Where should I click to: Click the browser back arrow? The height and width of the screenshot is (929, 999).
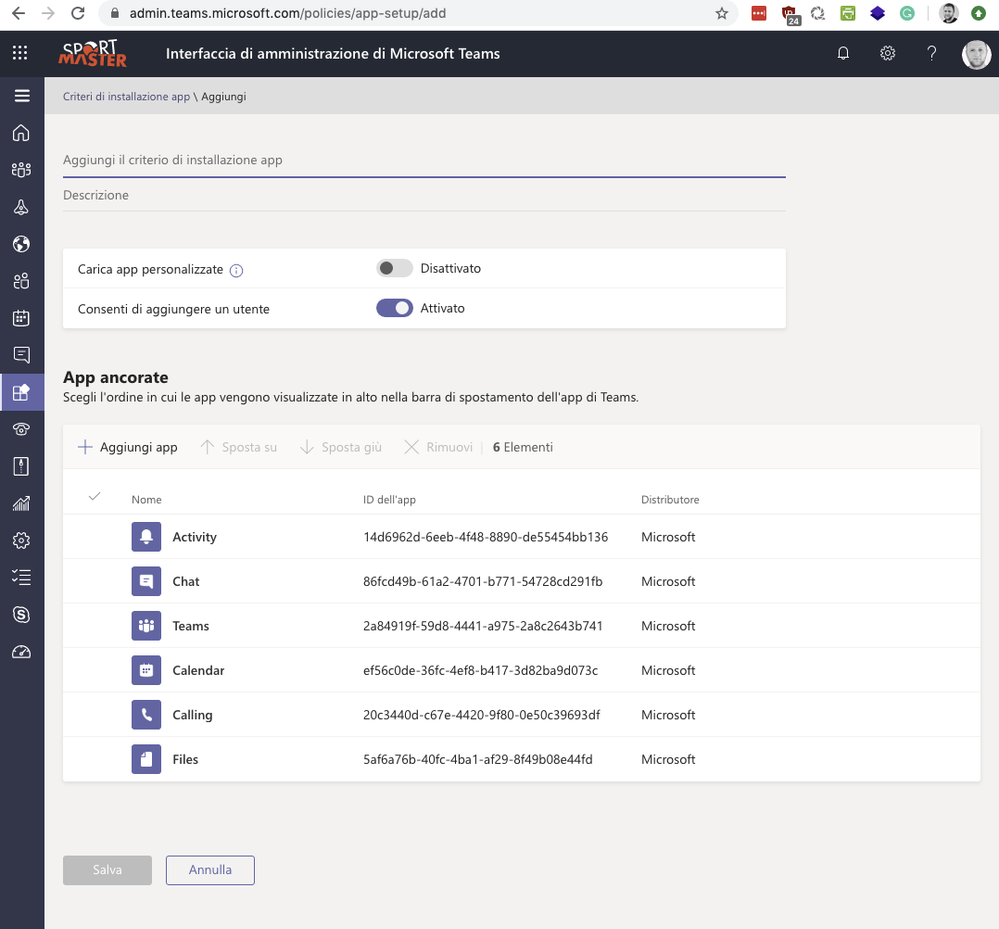18,13
